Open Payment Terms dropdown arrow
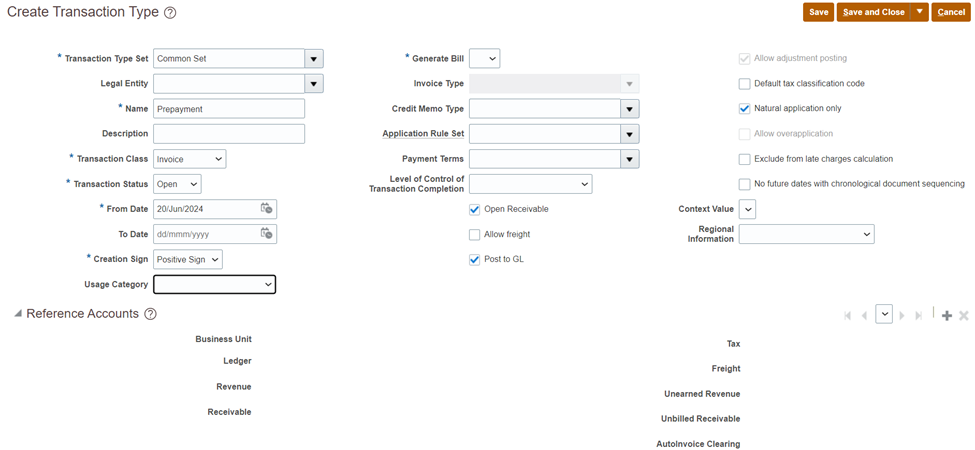Image resolution: width=975 pixels, height=450 pixels. (630, 159)
